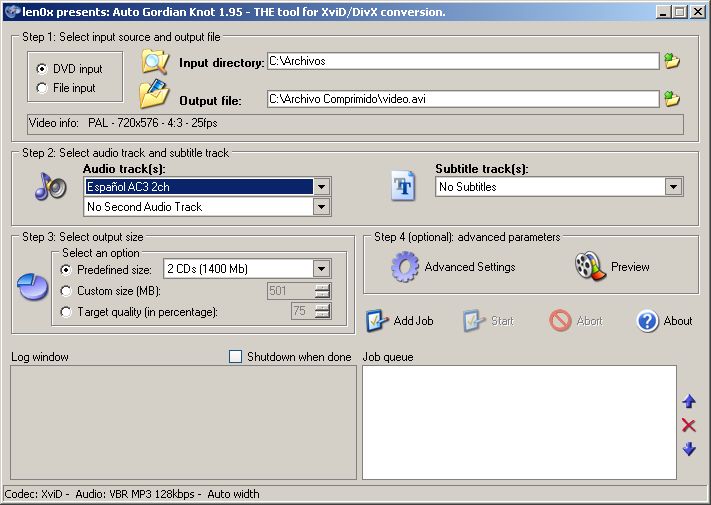This screenshot has width=711, height=505.
Task: Click the blue question mark About icon
Action: point(647,321)
